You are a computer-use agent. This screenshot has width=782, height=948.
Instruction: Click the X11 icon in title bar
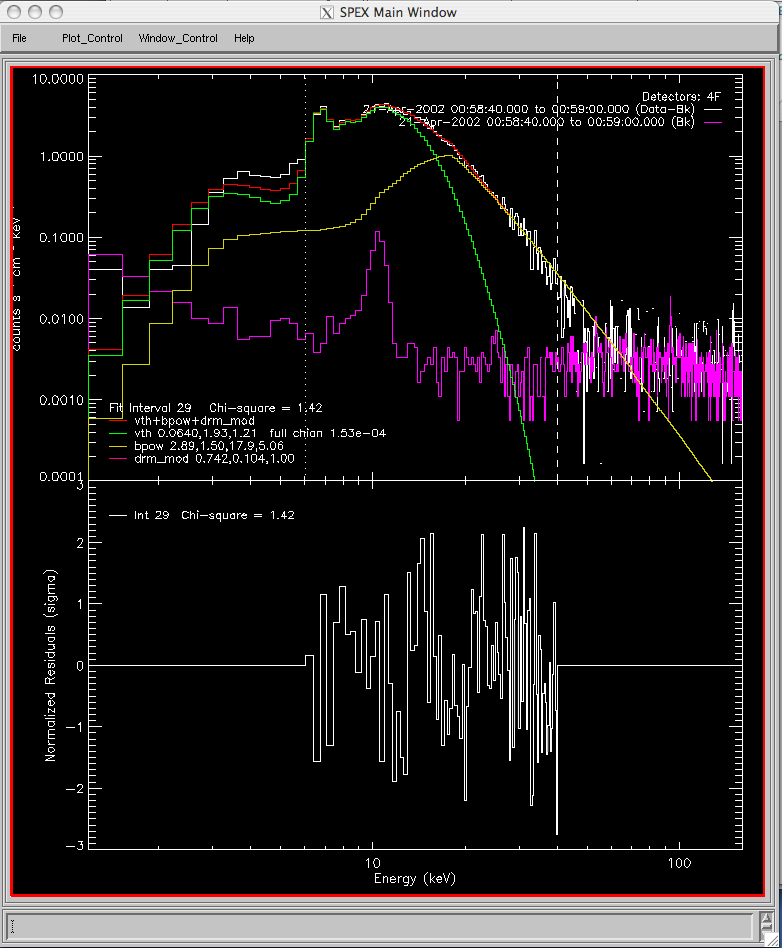click(325, 12)
